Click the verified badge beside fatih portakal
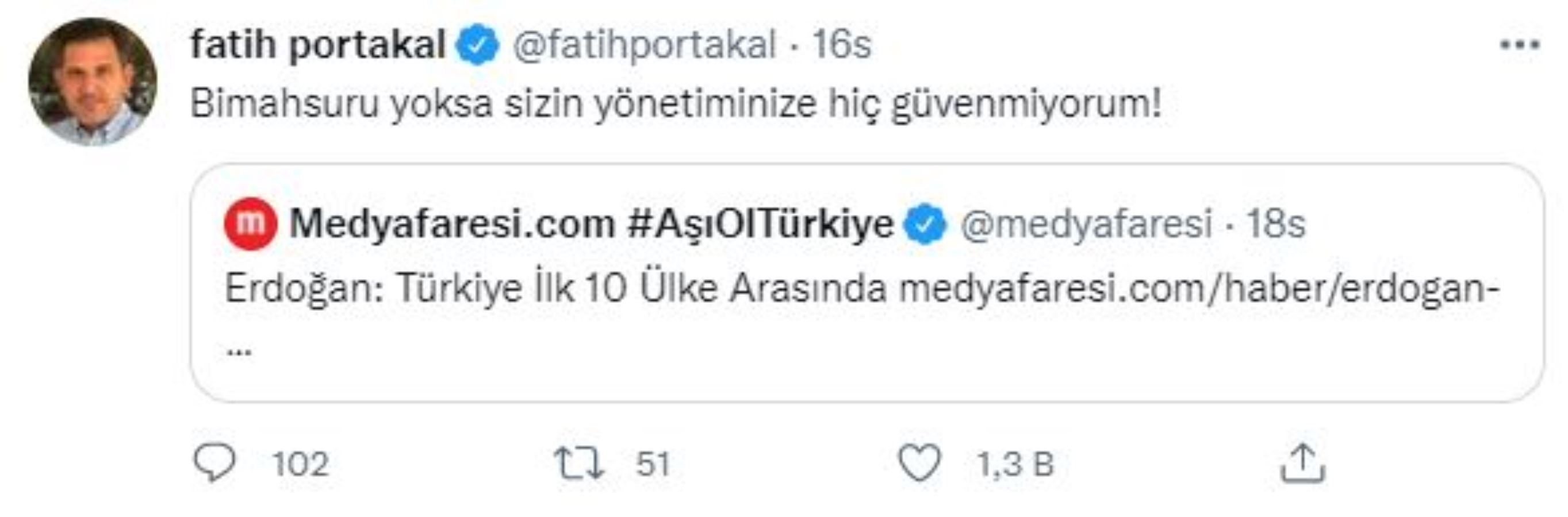This screenshot has height=517, width=1568. coord(478,45)
